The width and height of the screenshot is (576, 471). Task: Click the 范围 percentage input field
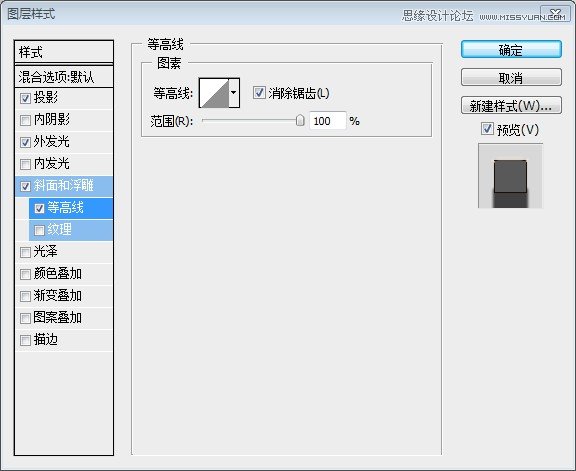(x=328, y=121)
